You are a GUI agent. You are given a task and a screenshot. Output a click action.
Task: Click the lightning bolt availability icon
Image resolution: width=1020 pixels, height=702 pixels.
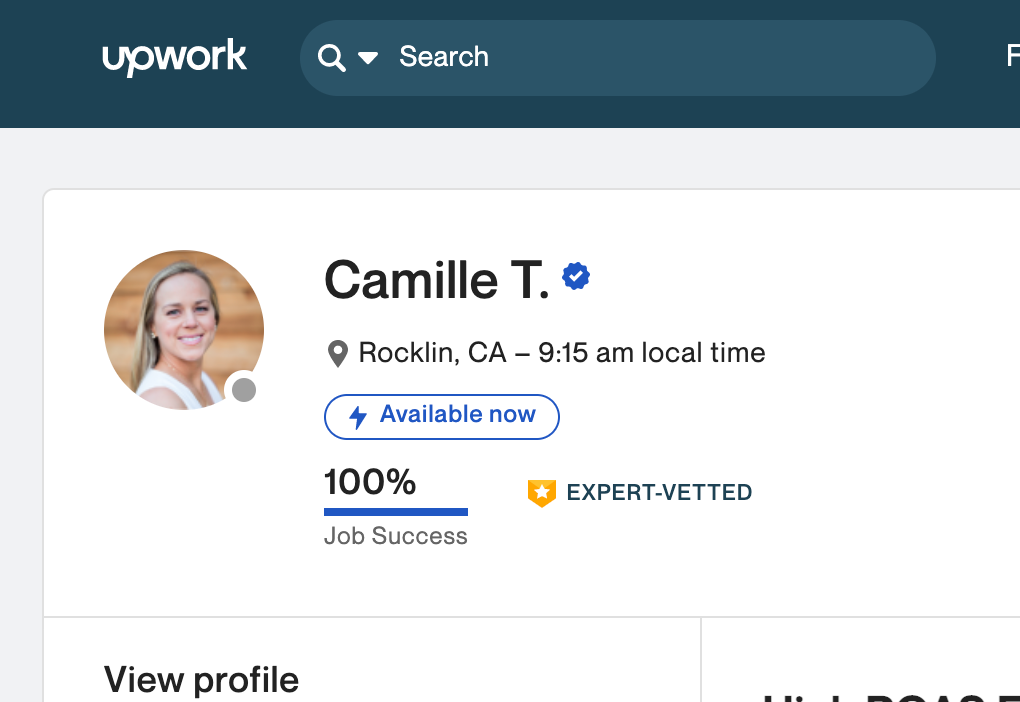[x=357, y=417]
